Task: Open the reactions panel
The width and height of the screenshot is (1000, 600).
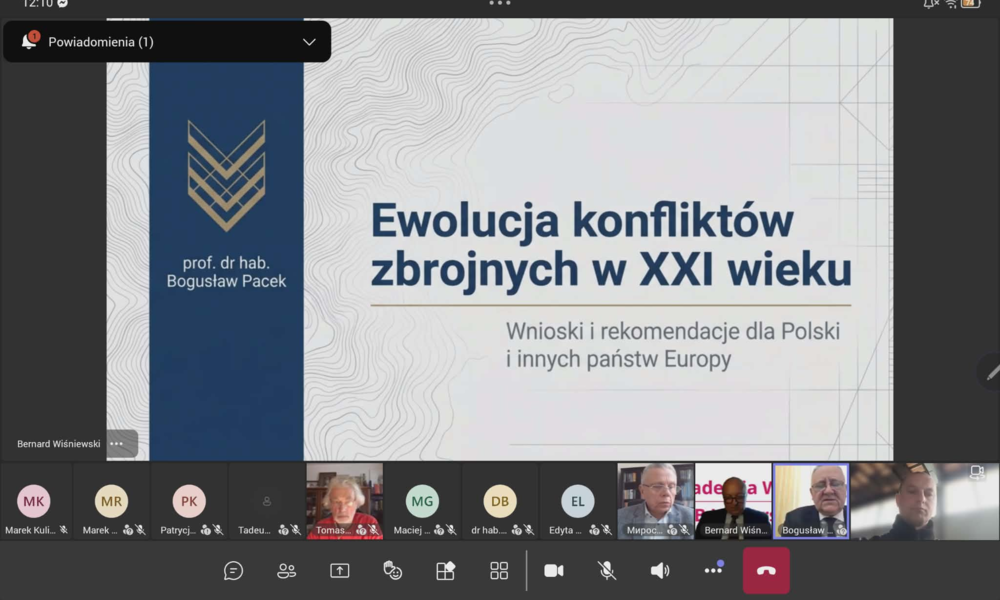Action: pos(394,570)
